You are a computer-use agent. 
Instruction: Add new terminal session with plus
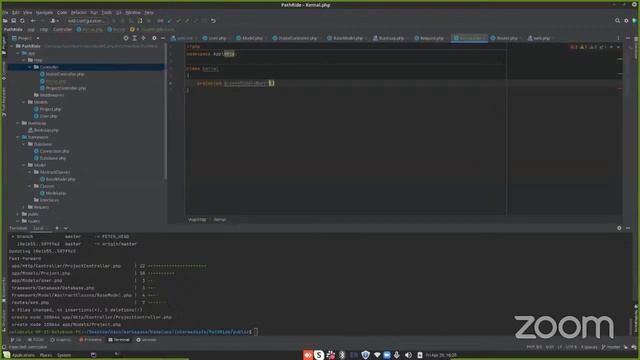click(x=57, y=228)
